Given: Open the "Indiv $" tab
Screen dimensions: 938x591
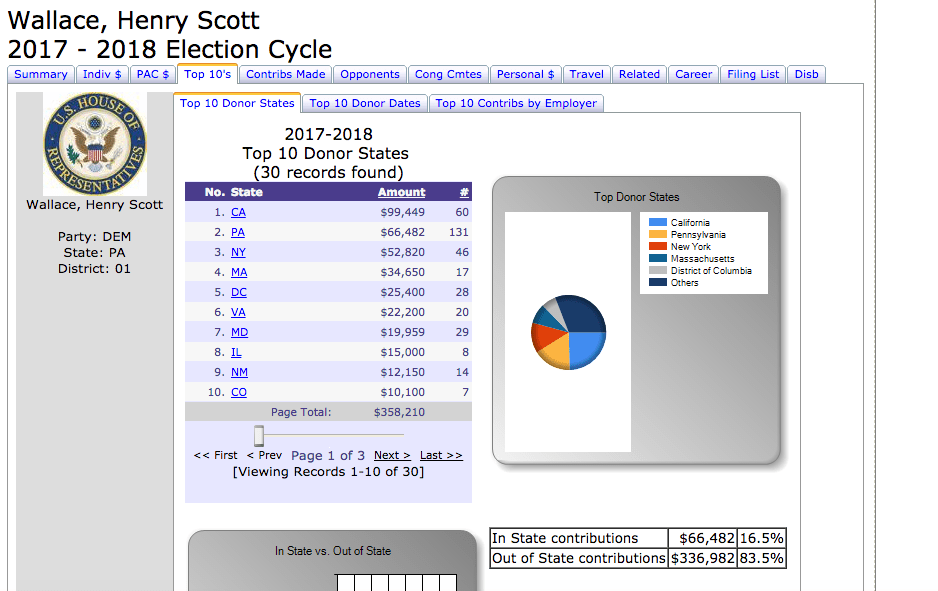Looking at the screenshot, I should click(103, 74).
